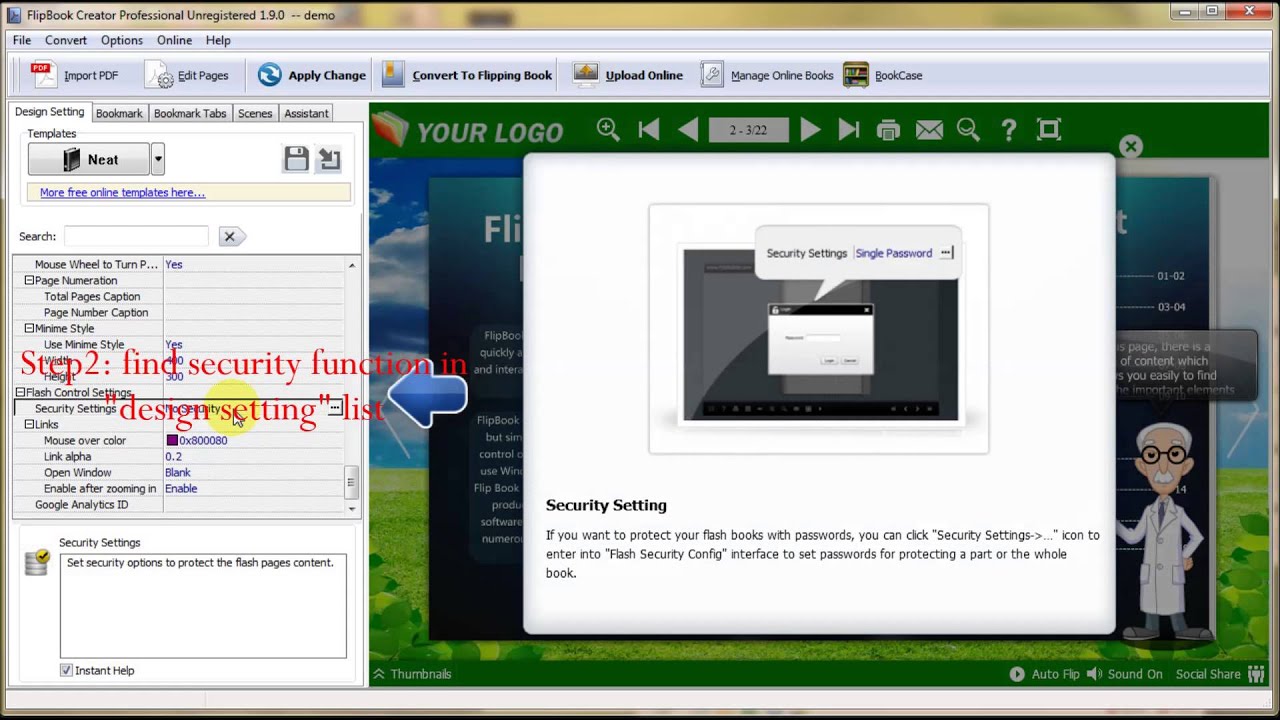Open the Neat template dropdown arrow

[157, 159]
